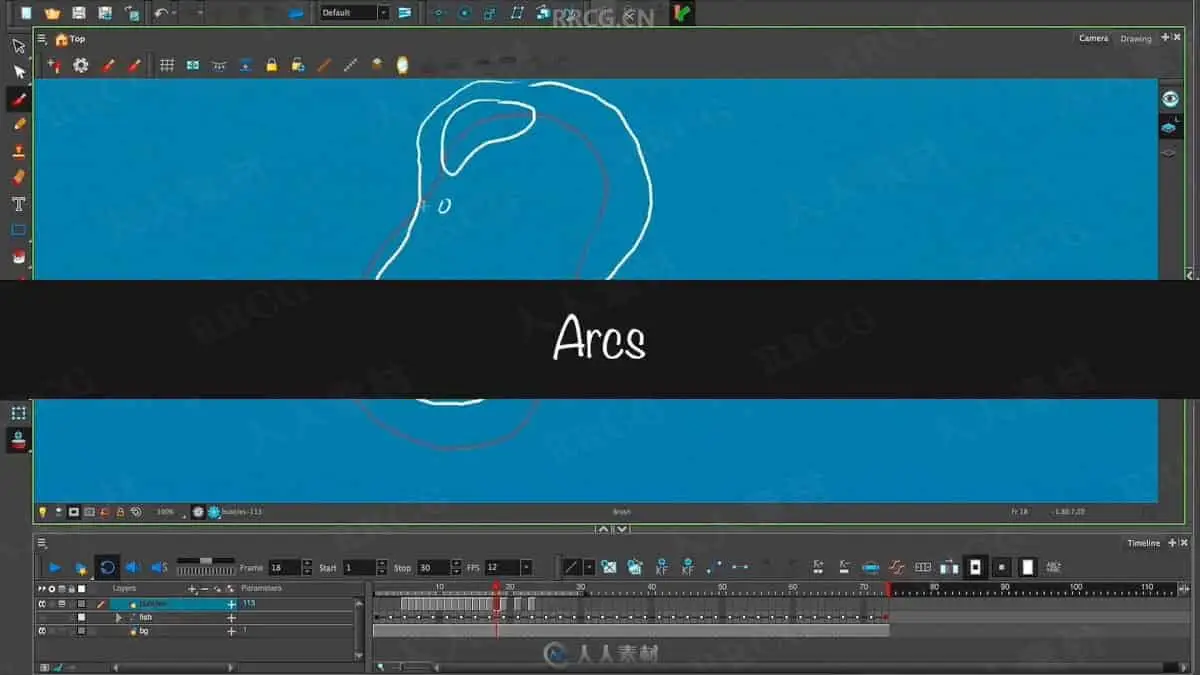Open the Camera view menu hamburger icon
Viewport: 1200px width, 675px height.
point(41,39)
